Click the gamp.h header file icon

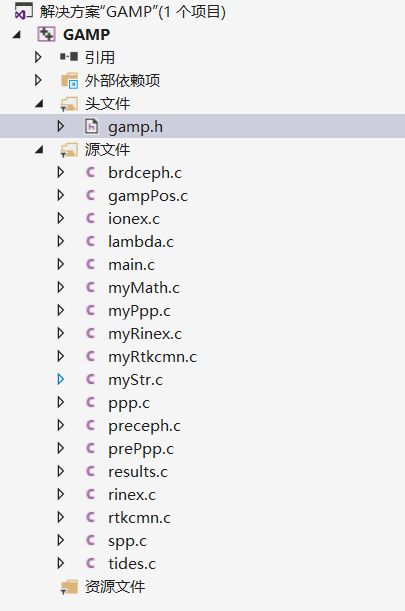point(91,126)
